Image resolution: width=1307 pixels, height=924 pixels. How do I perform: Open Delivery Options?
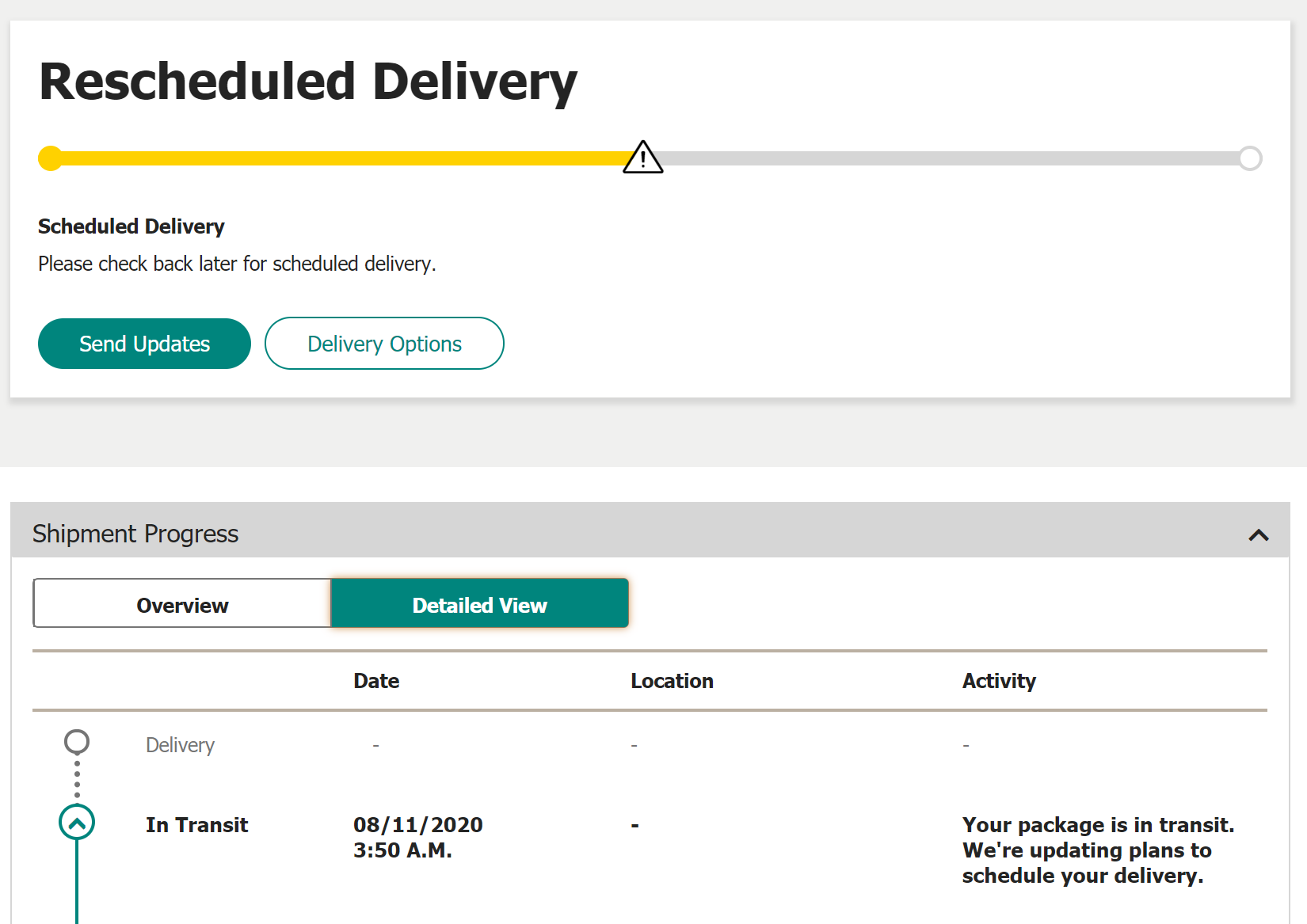click(x=384, y=344)
